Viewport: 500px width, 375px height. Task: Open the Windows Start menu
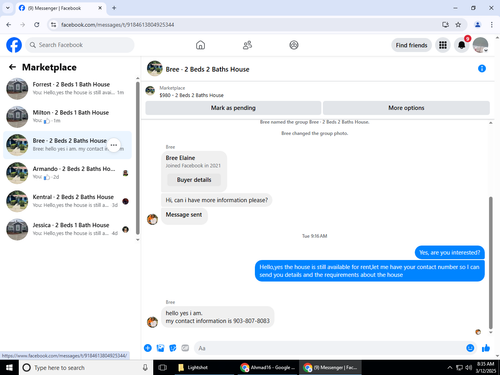coord(9,367)
